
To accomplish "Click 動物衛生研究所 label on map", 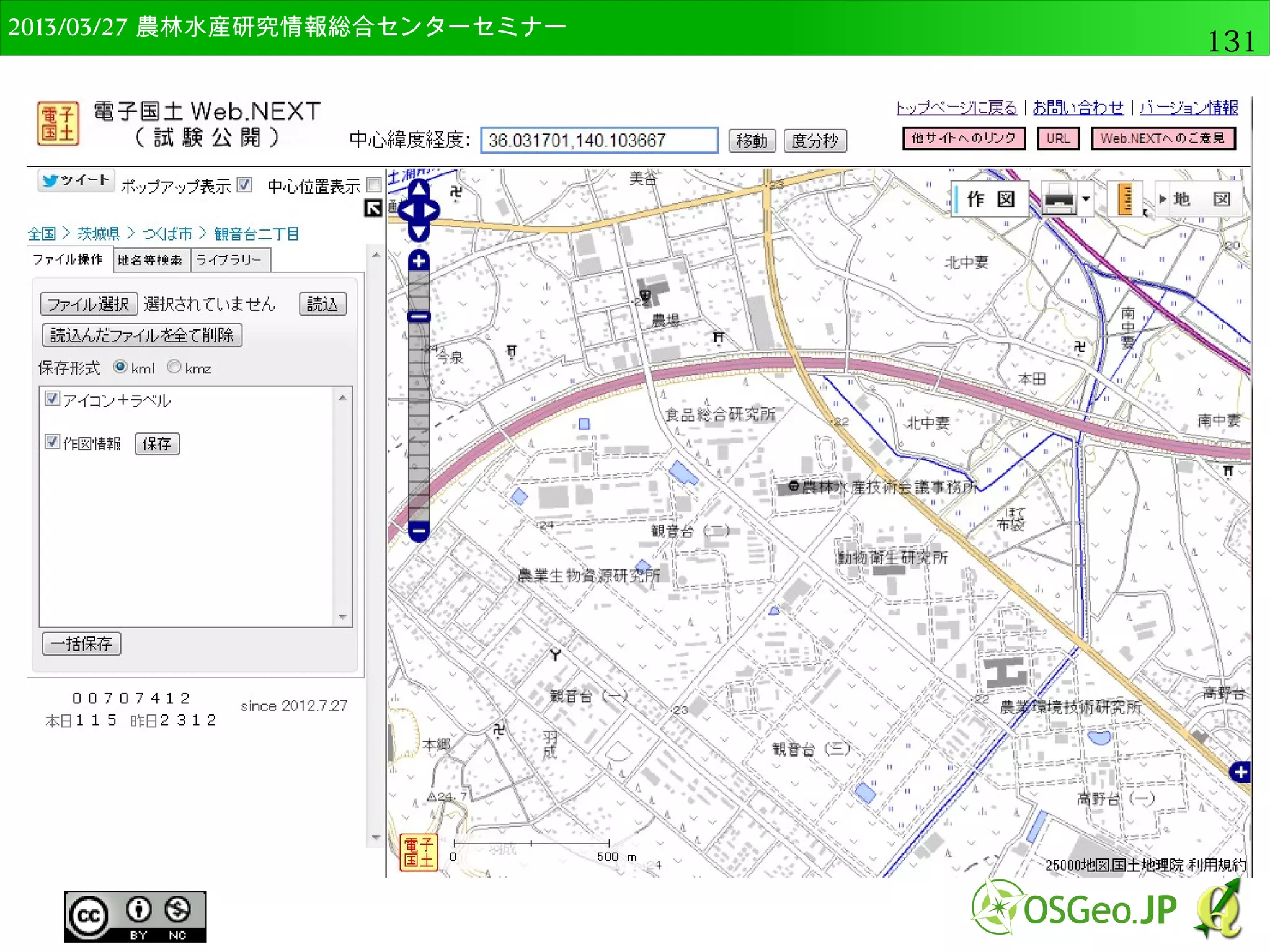I will [892, 558].
